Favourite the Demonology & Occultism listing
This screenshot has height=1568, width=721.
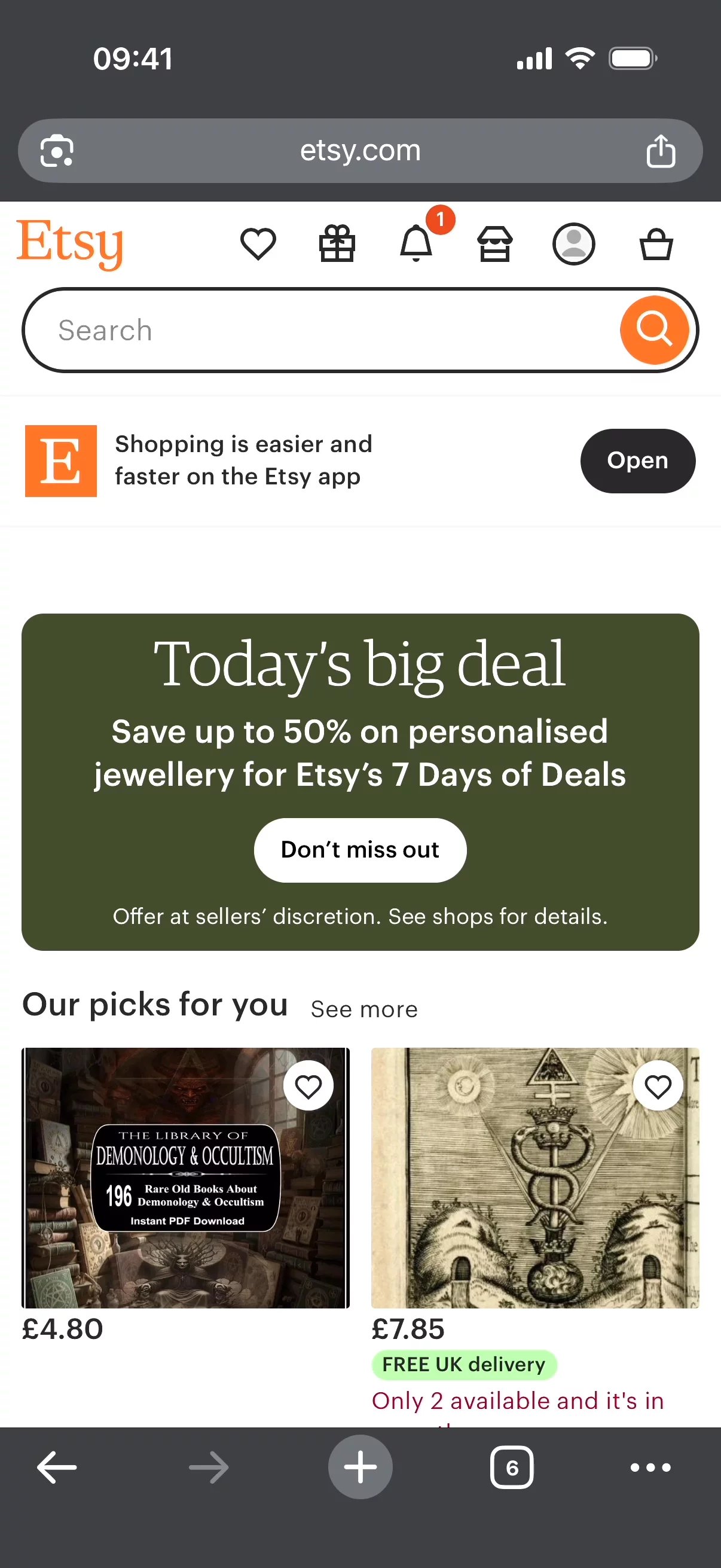[308, 1086]
